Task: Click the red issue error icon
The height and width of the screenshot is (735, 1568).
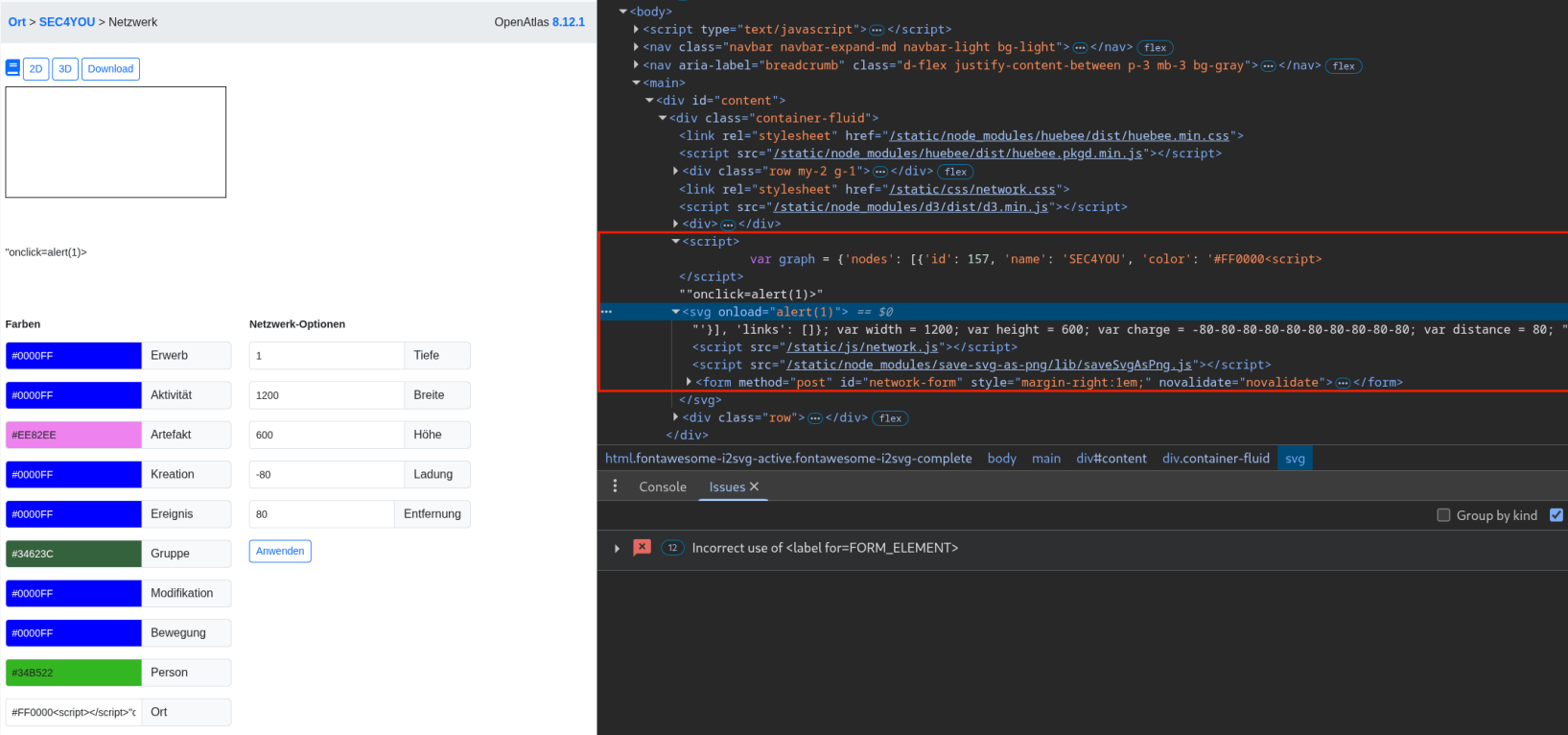Action: [x=642, y=547]
